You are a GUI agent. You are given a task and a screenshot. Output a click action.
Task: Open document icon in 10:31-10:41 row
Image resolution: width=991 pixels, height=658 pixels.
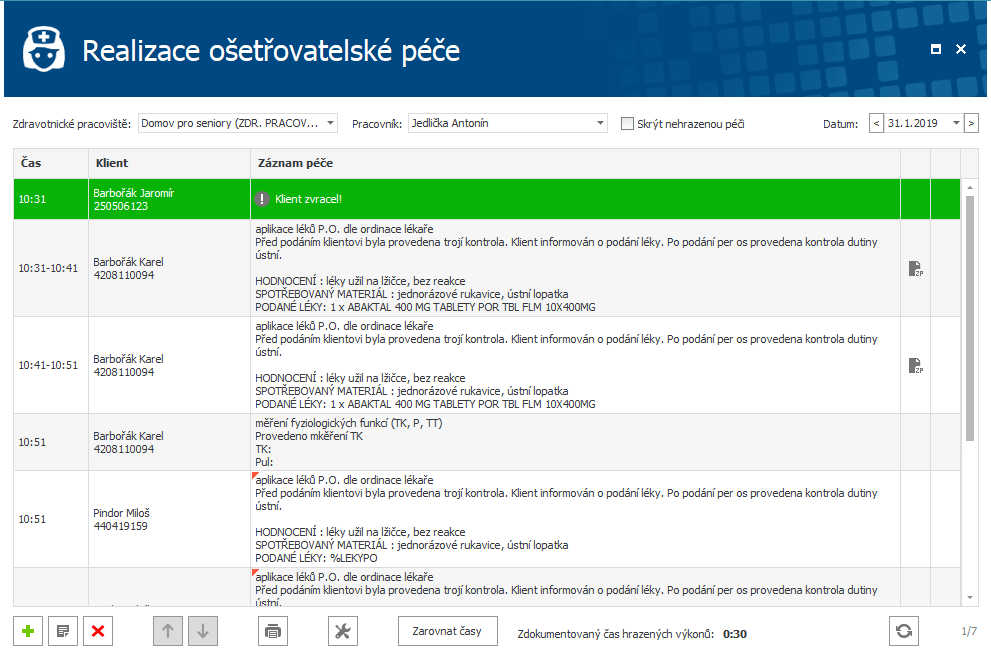[x=915, y=269]
